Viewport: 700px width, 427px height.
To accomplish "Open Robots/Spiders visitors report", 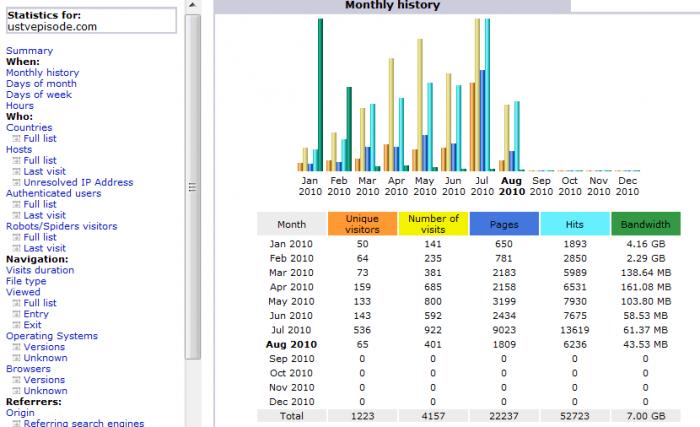I will [62, 226].
